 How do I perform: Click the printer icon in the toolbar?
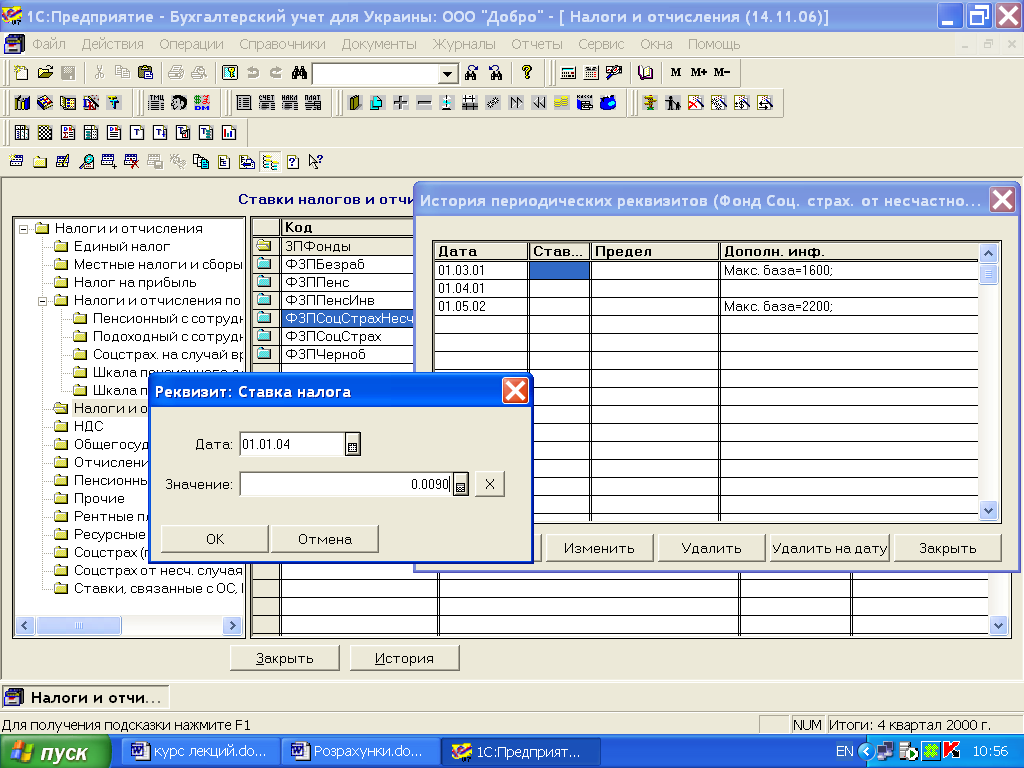(x=175, y=73)
